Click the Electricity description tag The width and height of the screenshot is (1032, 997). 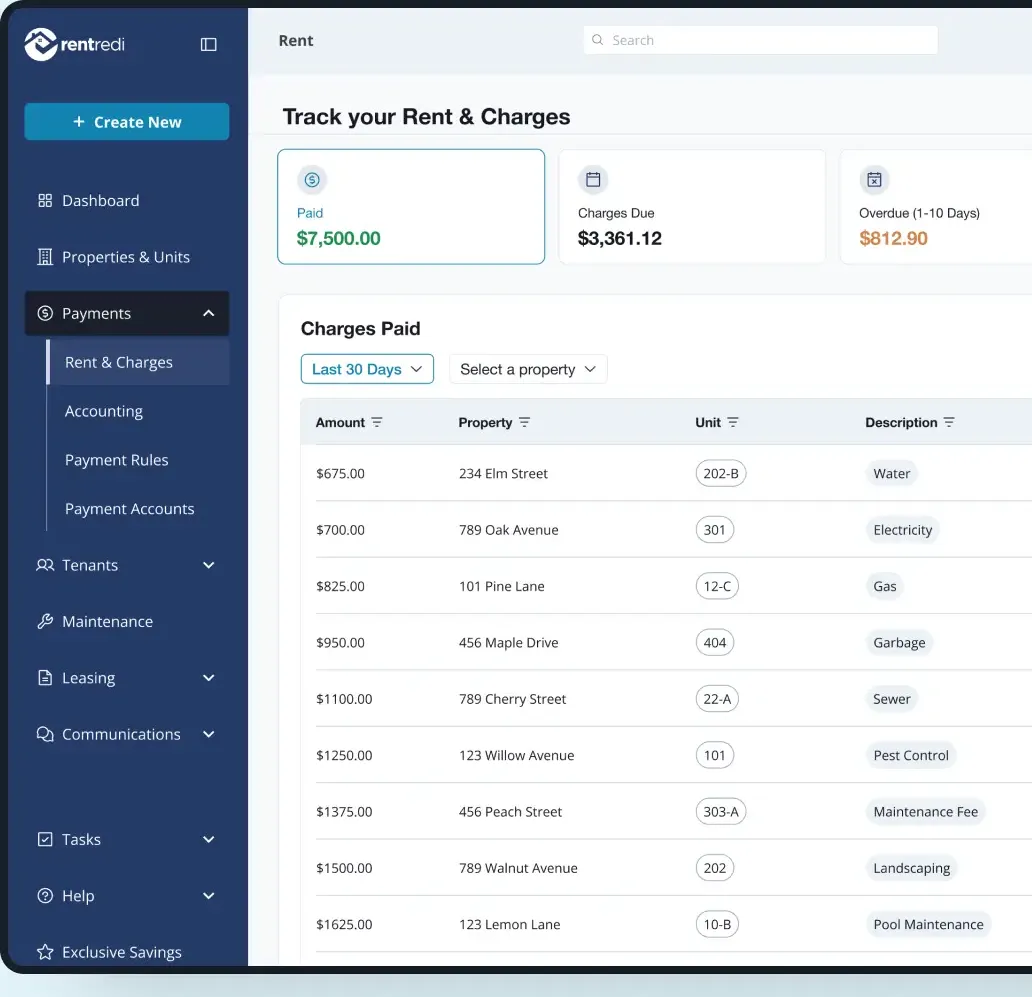[902, 530]
